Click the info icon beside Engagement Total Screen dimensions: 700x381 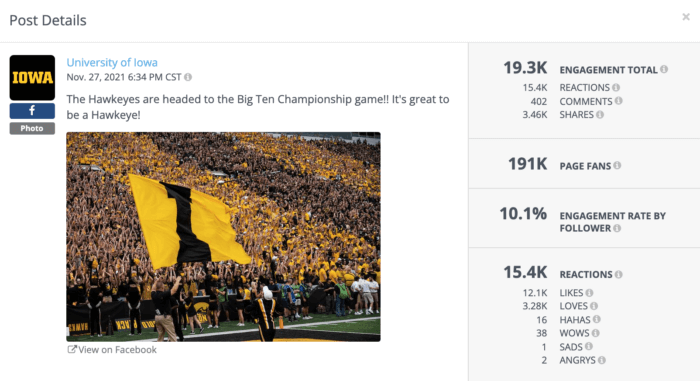[664, 69]
